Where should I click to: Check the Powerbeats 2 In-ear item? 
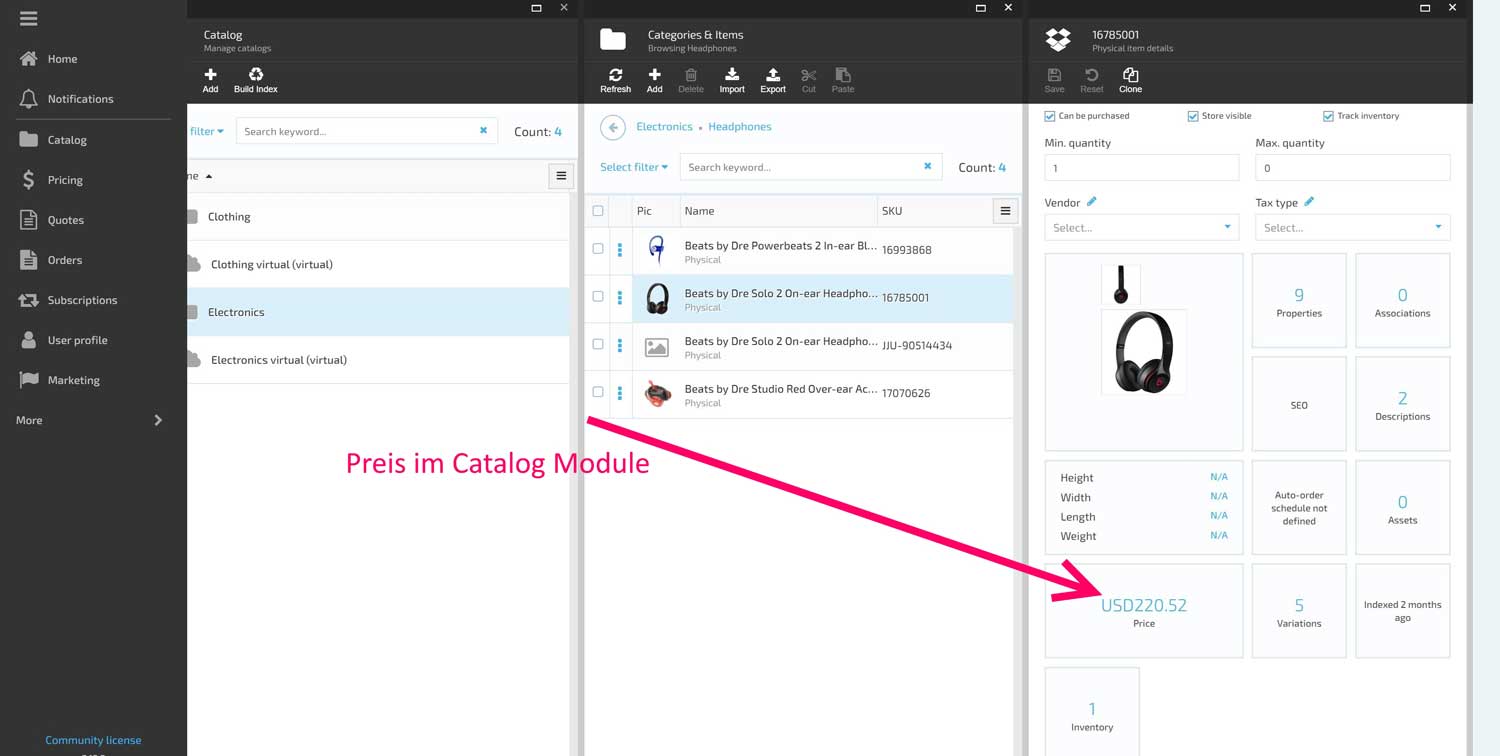click(x=598, y=249)
